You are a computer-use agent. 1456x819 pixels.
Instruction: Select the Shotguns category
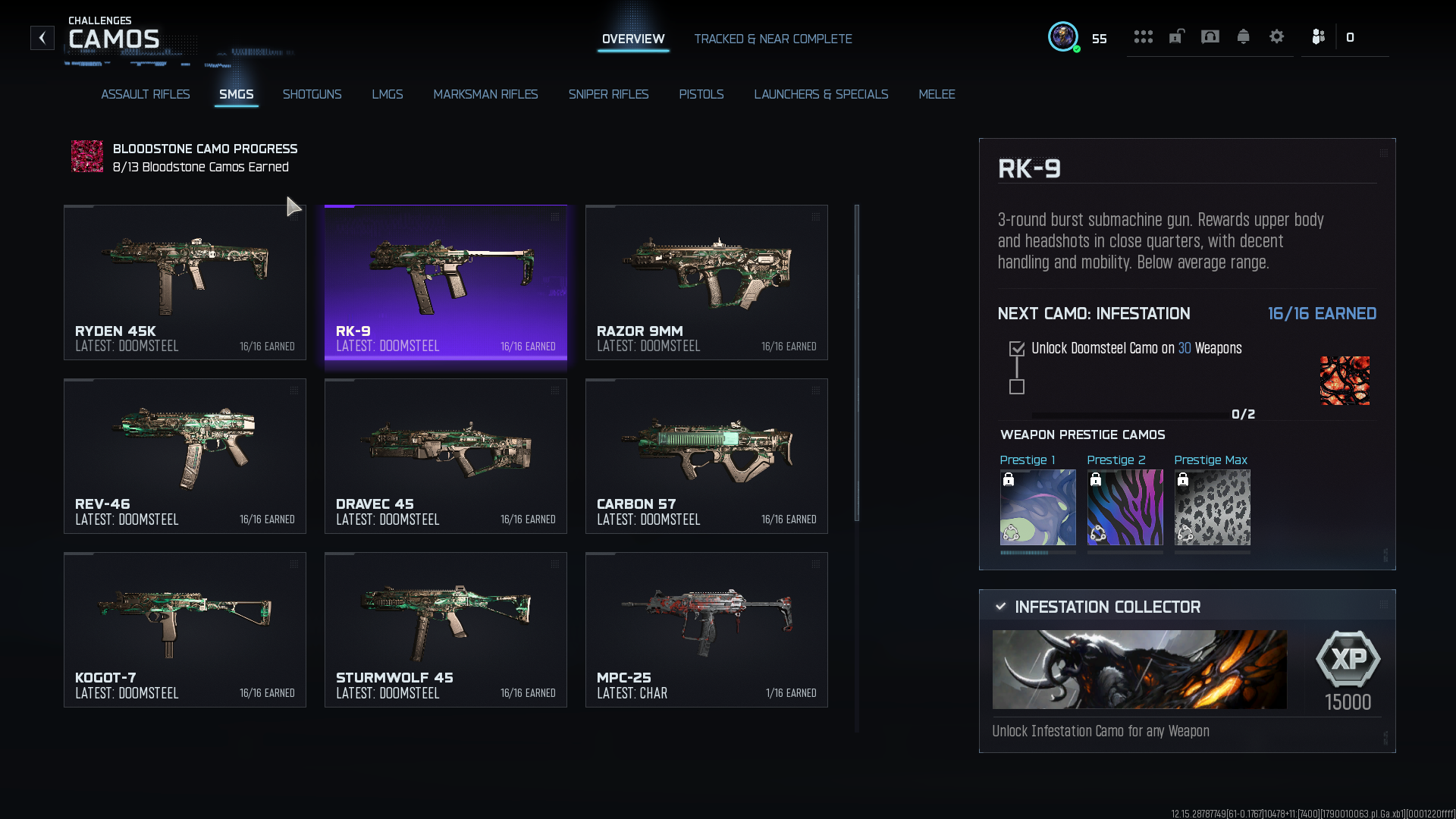coord(312,94)
